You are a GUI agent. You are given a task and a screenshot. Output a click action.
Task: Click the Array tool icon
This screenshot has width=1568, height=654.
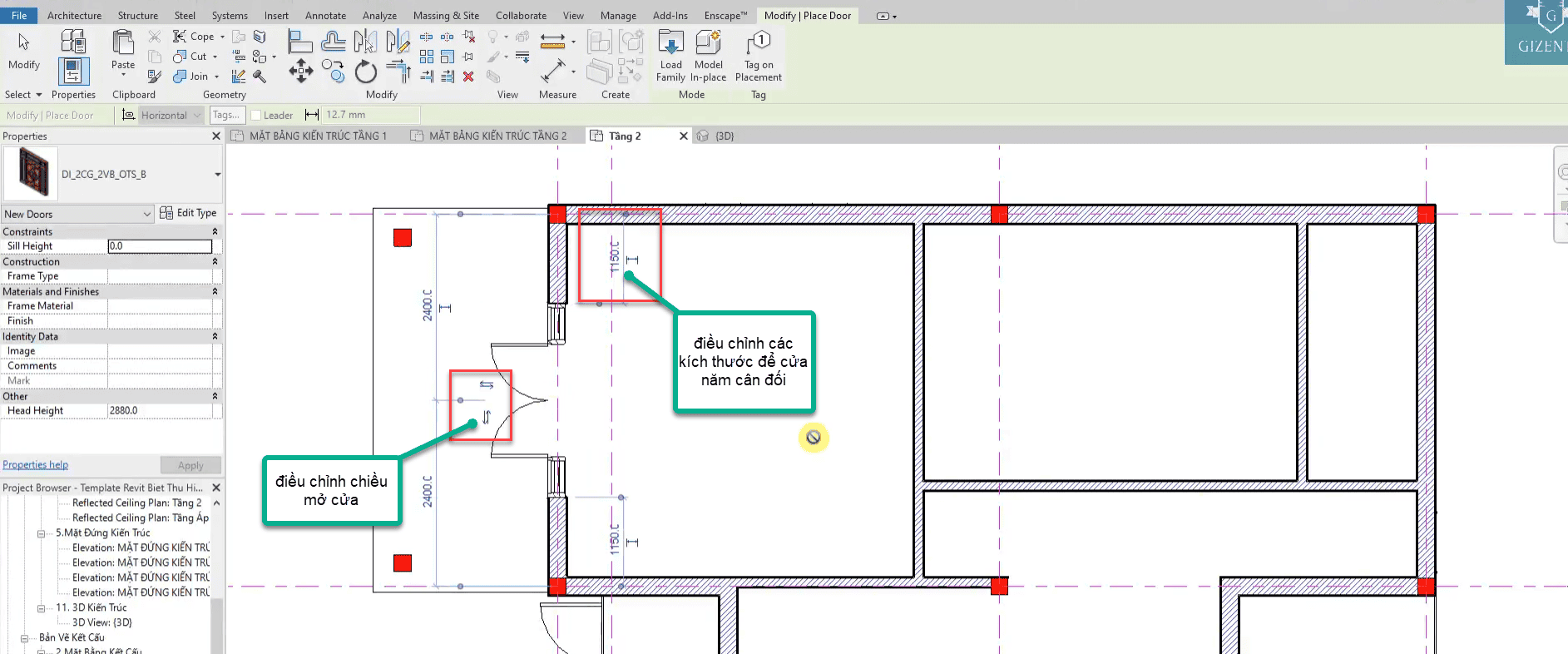[x=427, y=57]
